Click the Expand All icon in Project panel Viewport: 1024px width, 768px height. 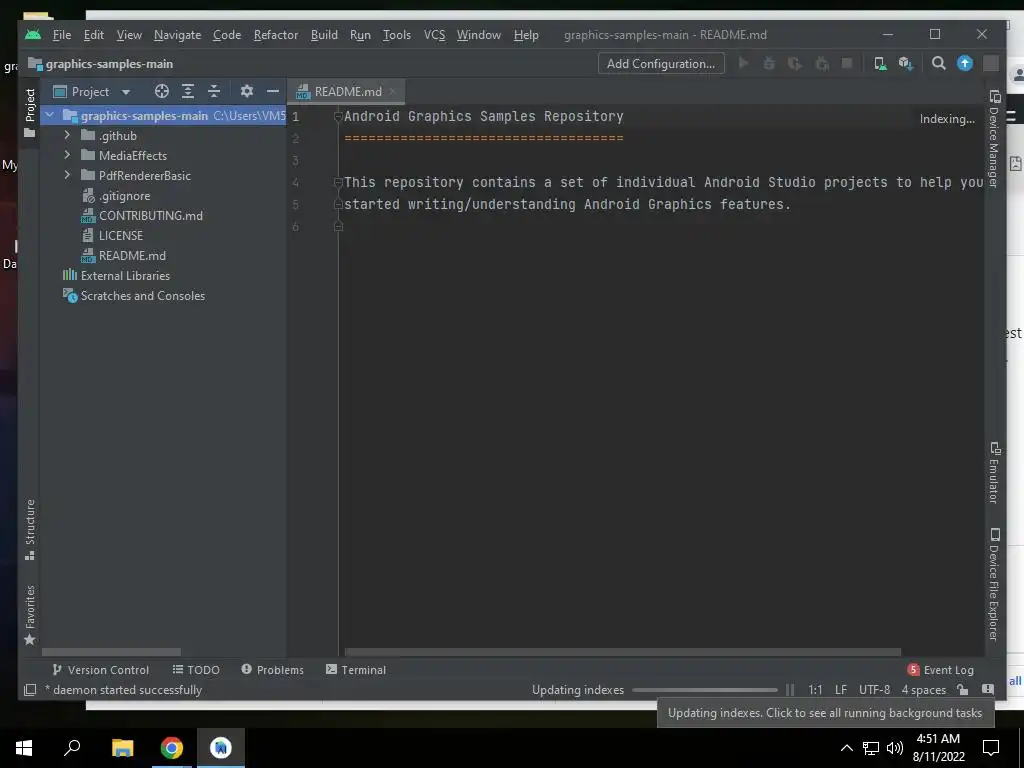(x=188, y=91)
